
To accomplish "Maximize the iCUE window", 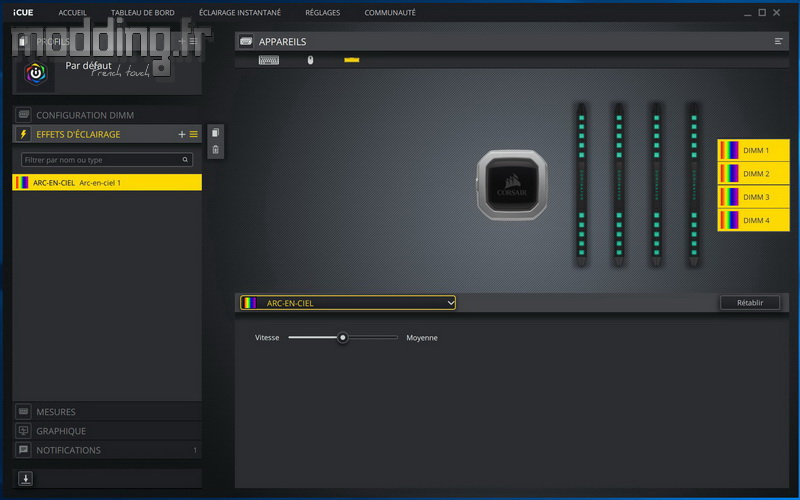I will coord(762,13).
